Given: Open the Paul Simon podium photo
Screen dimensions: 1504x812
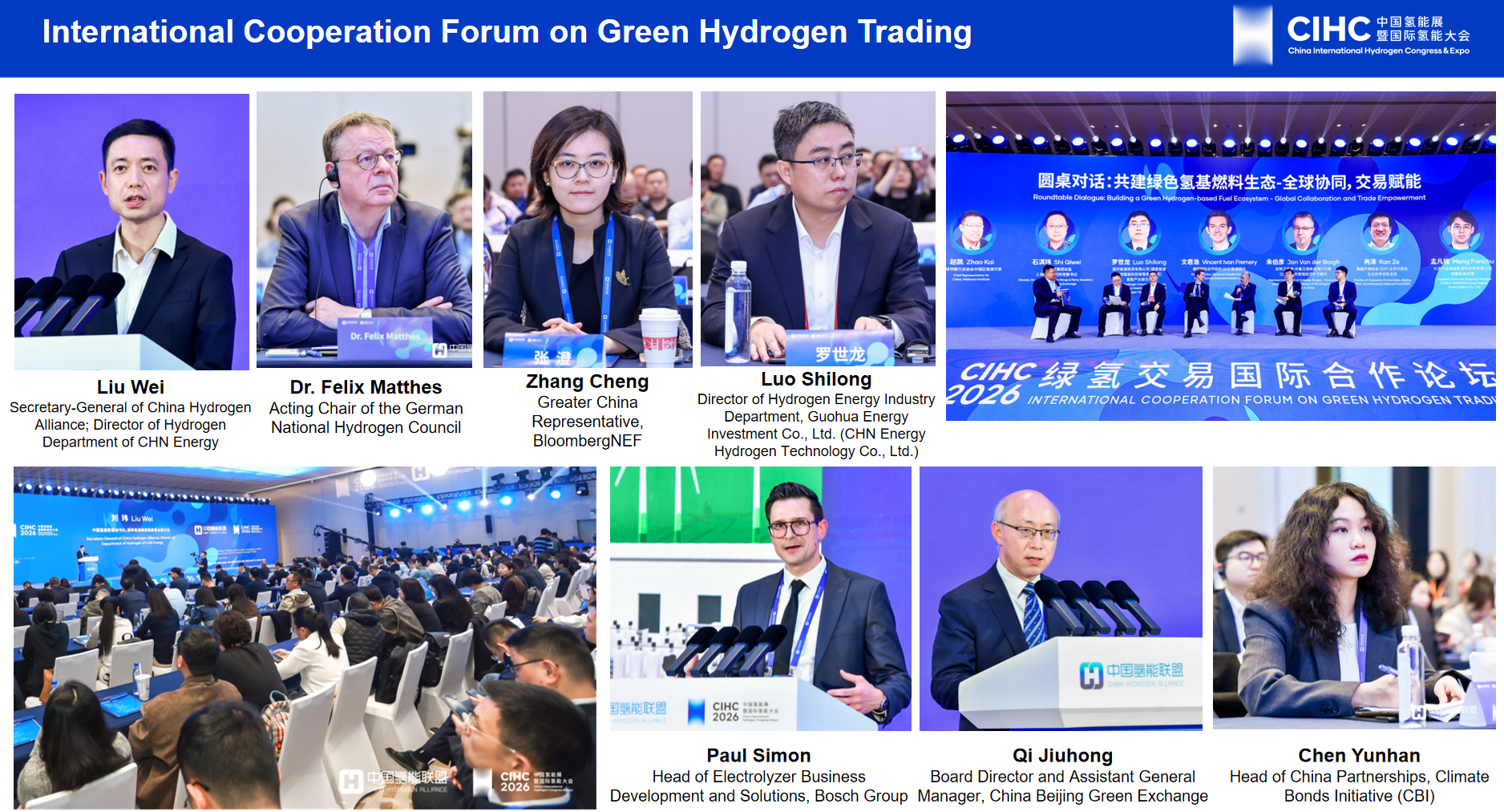Looking at the screenshot, I should click(760, 598).
